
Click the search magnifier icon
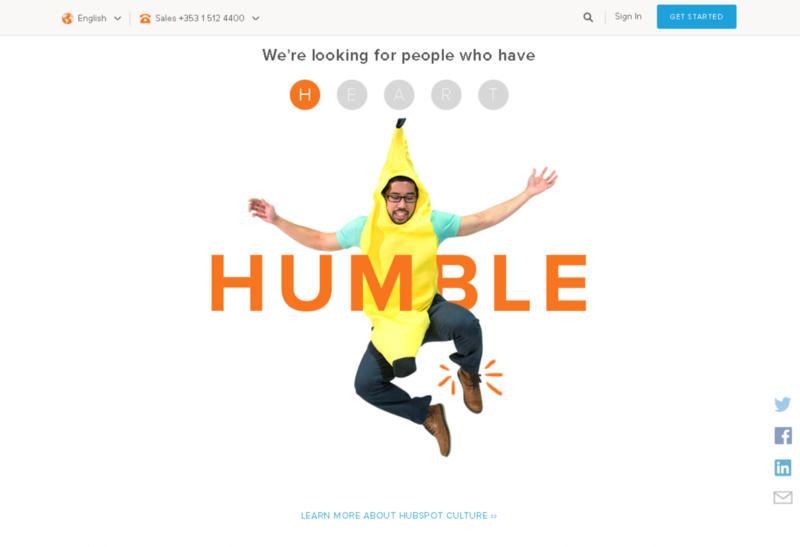point(588,17)
